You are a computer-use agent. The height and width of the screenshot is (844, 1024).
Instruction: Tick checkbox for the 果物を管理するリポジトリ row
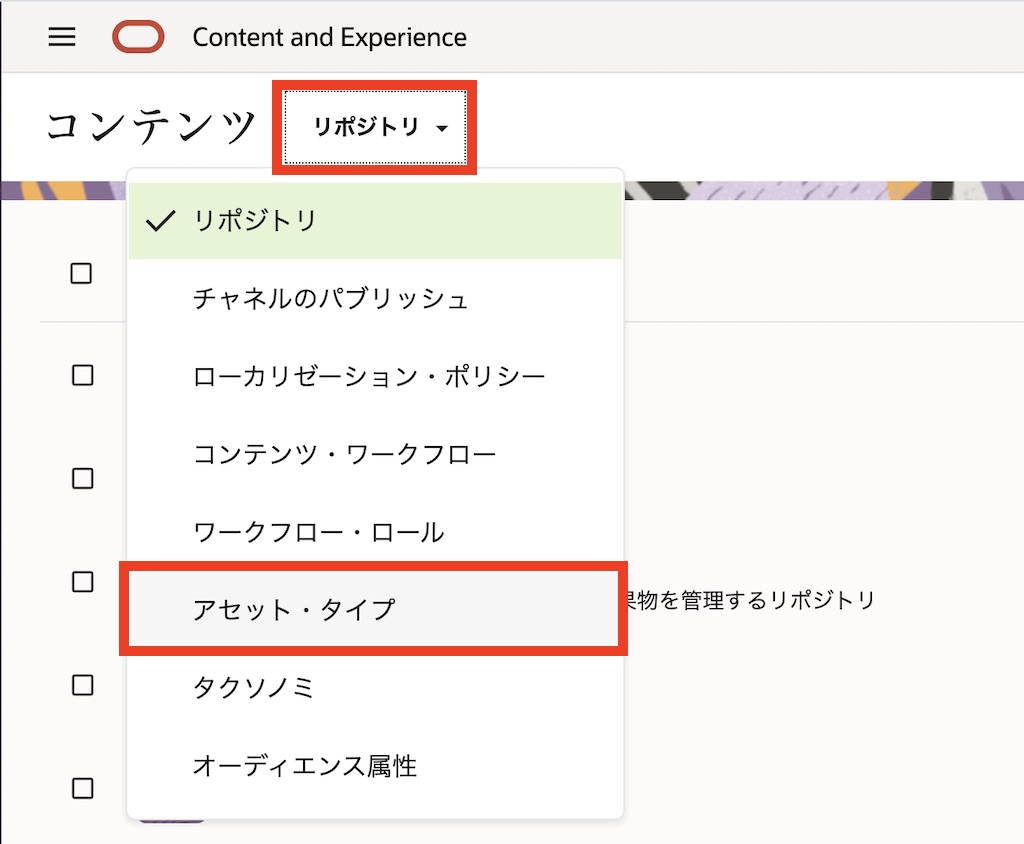(82, 582)
